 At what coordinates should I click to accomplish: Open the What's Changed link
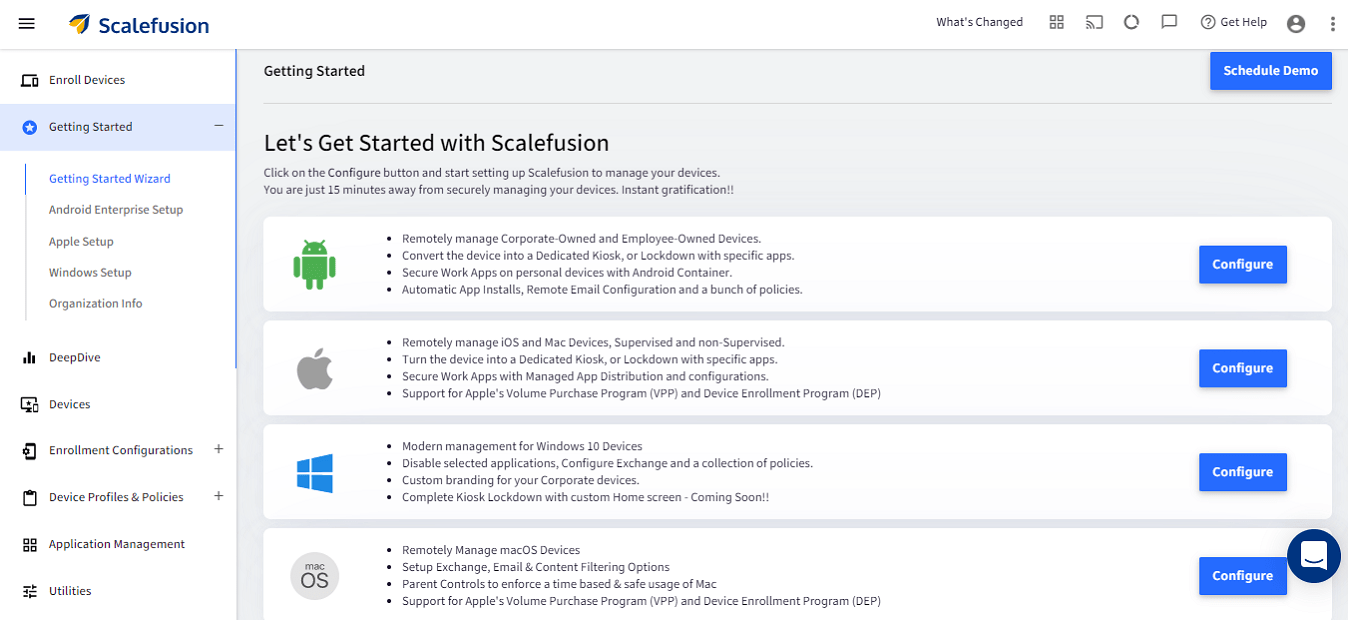click(979, 22)
